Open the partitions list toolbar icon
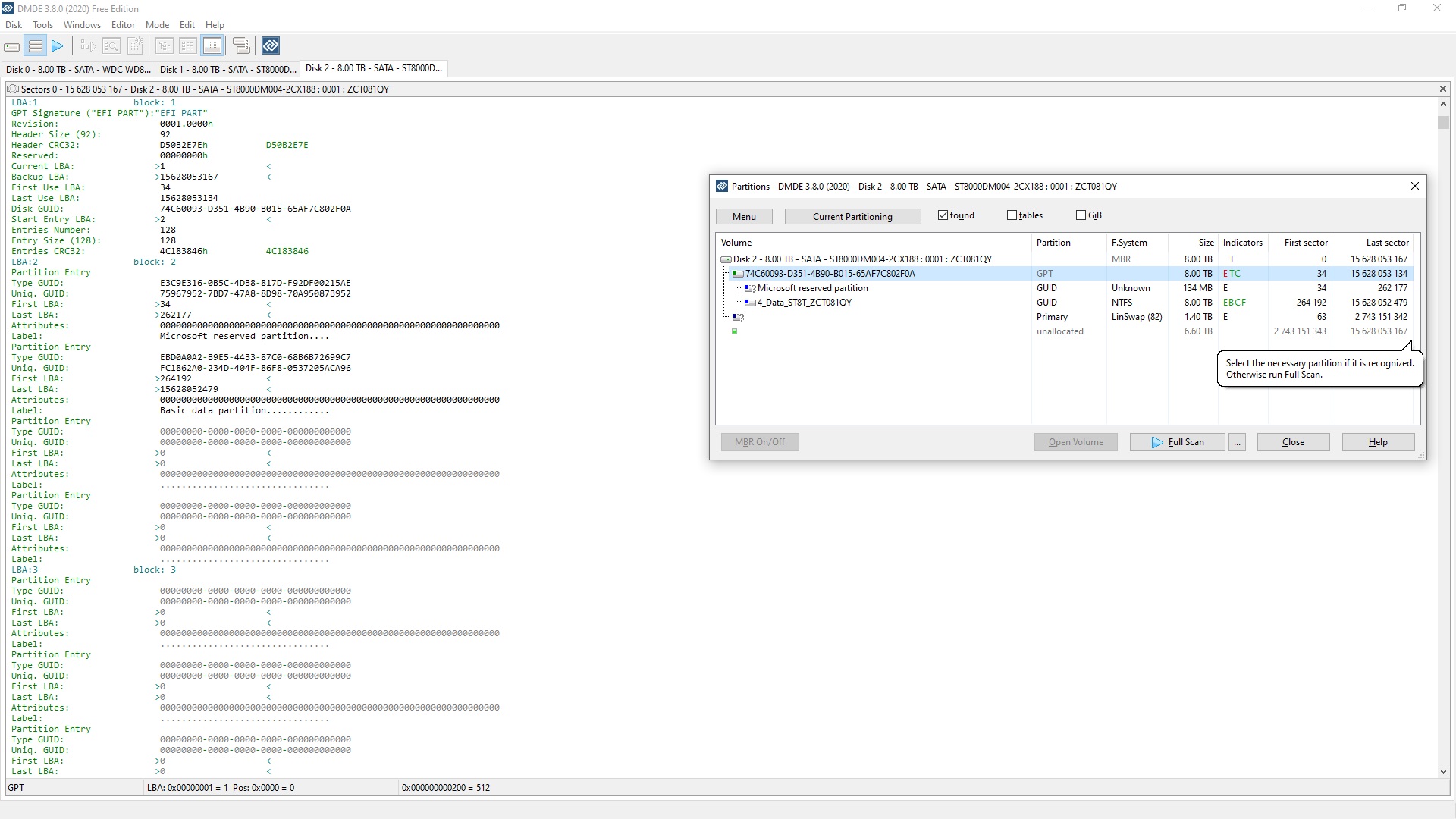Image resolution: width=1456 pixels, height=819 pixels. (35, 46)
